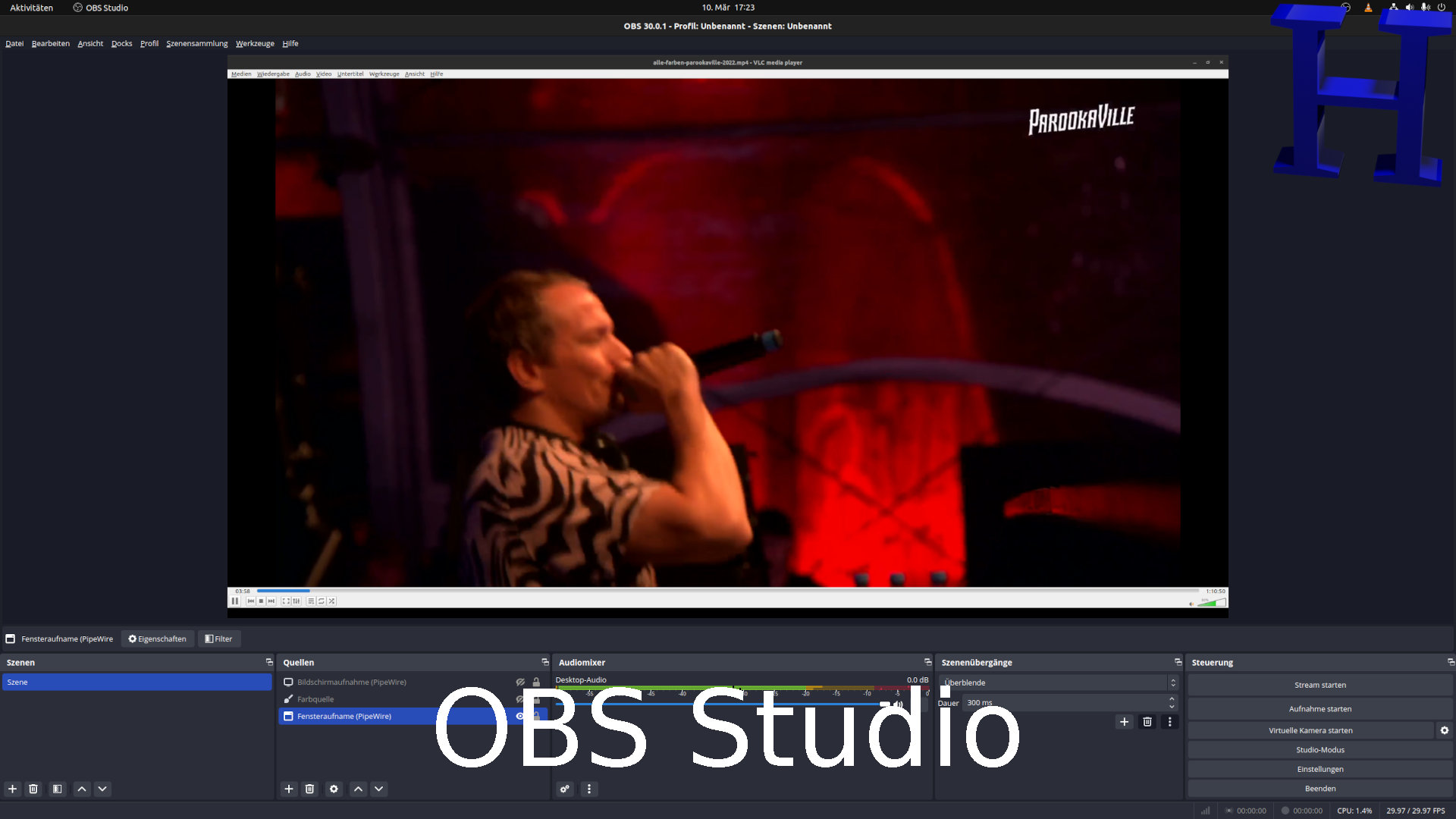Click VLC volume slider in preview
This screenshot has width=1456, height=819.
(1211, 603)
